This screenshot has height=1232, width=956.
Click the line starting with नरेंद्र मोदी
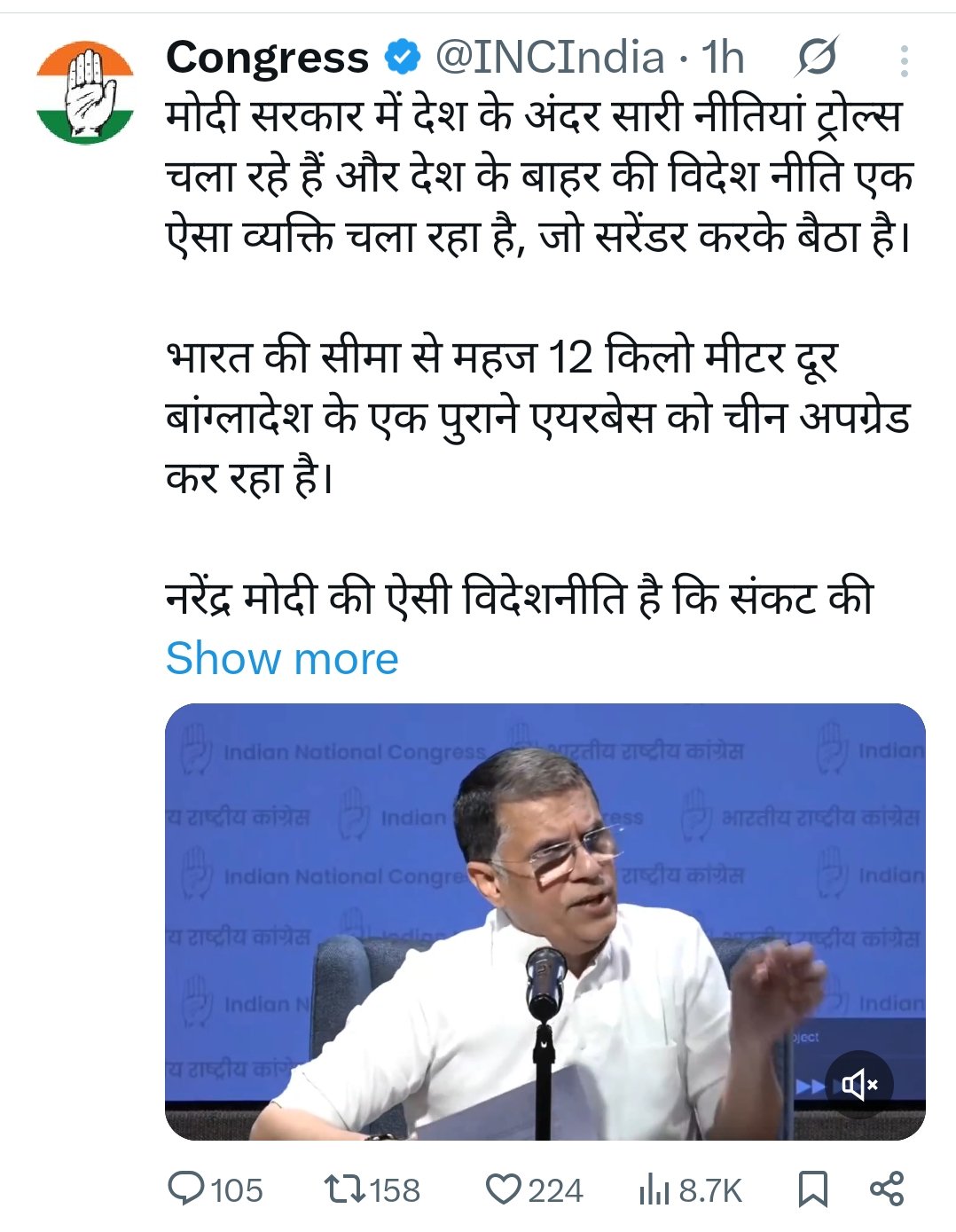pos(520,598)
